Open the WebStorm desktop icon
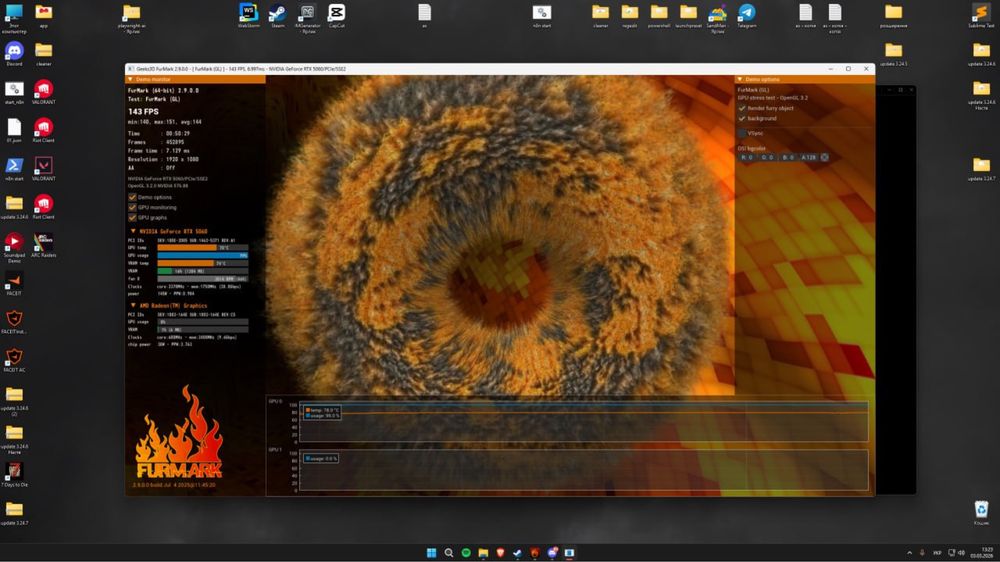The height and width of the screenshot is (562, 1000). pyautogui.click(x=248, y=13)
